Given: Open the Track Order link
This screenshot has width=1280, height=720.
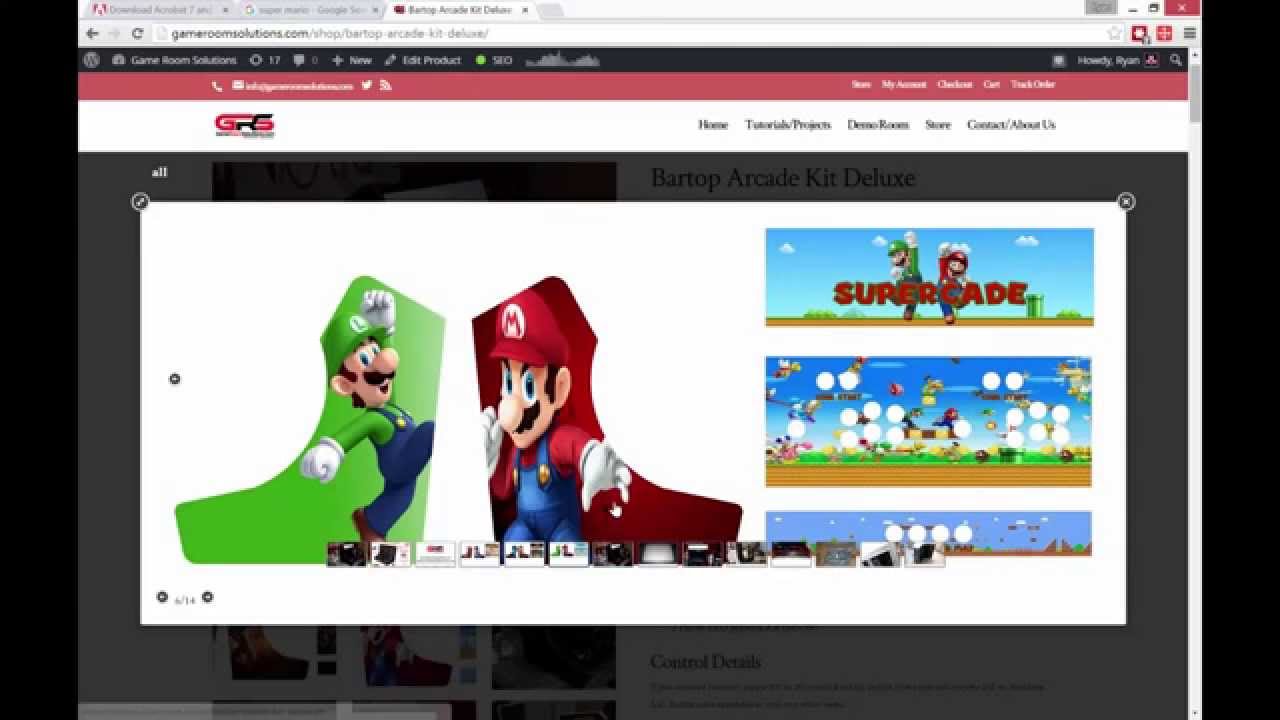Looking at the screenshot, I should 1033,85.
